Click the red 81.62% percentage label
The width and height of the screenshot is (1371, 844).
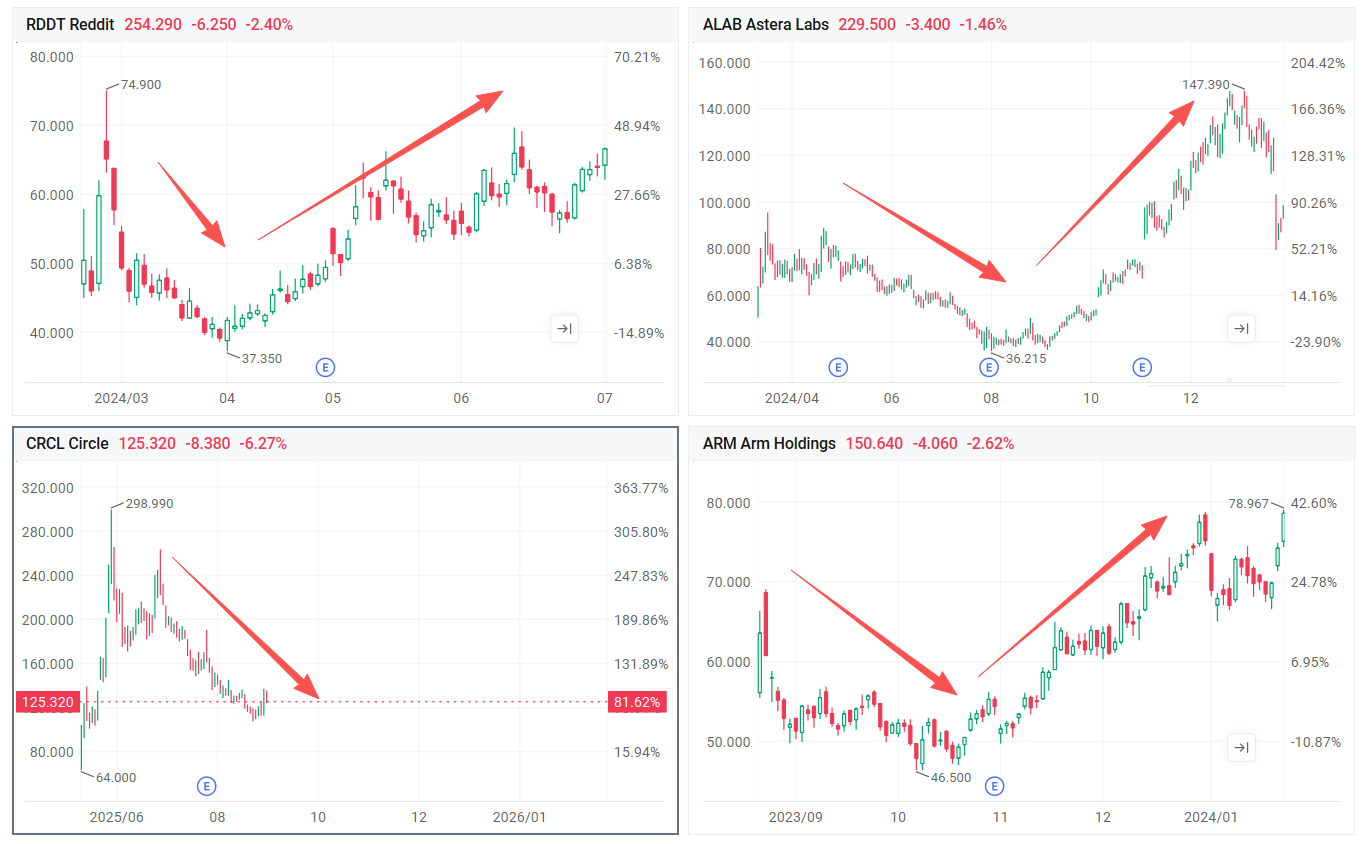tap(636, 702)
